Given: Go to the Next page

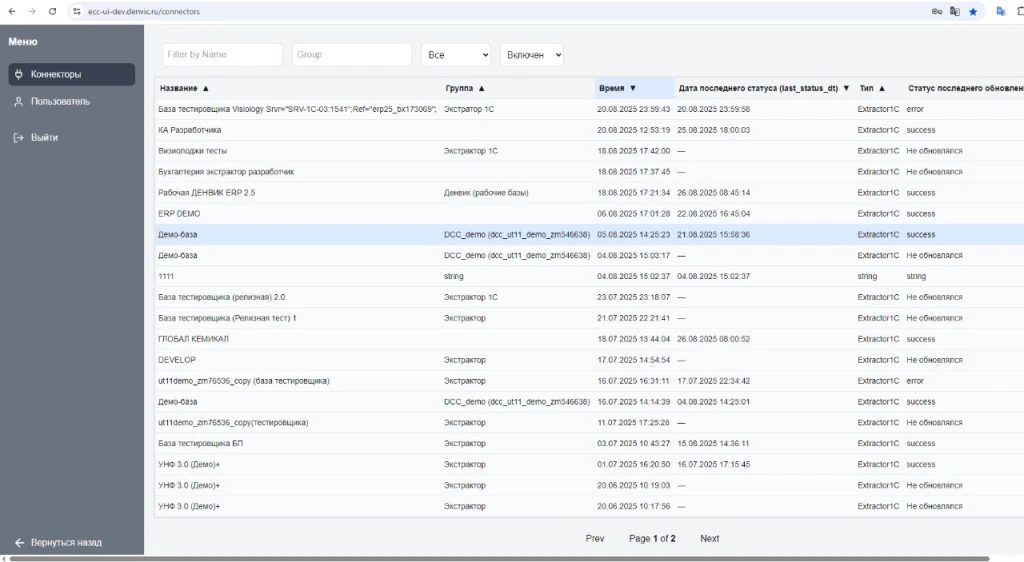Looking at the screenshot, I should click(x=709, y=538).
